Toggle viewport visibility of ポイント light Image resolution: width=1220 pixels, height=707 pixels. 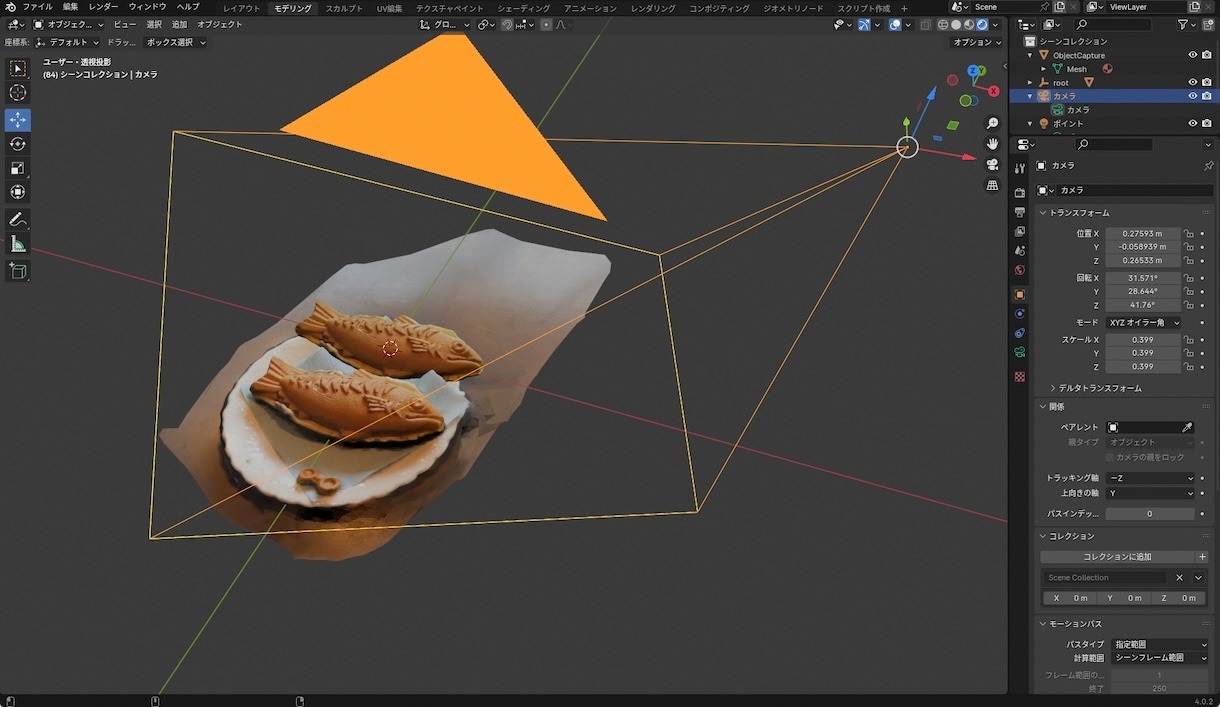point(1192,123)
